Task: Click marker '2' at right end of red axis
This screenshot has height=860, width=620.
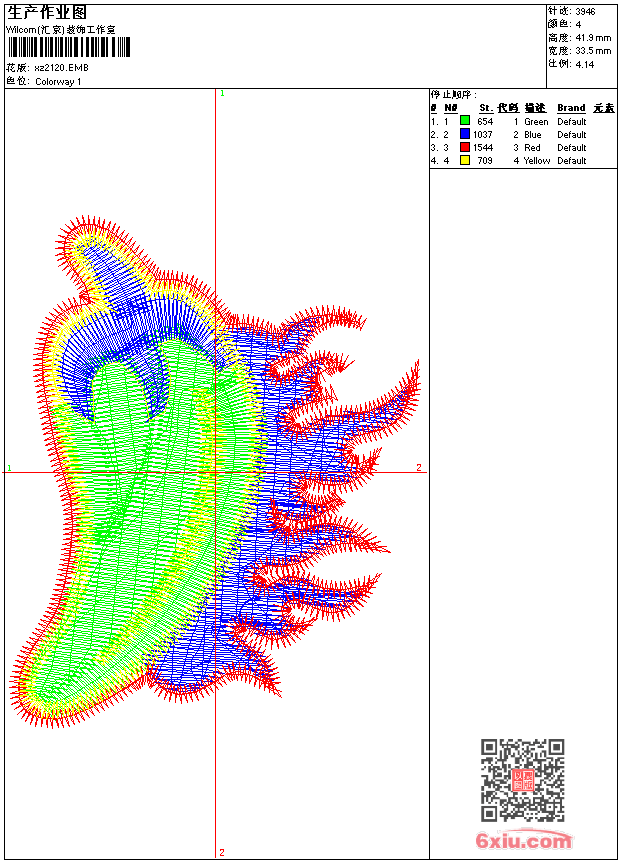Action: (419, 468)
